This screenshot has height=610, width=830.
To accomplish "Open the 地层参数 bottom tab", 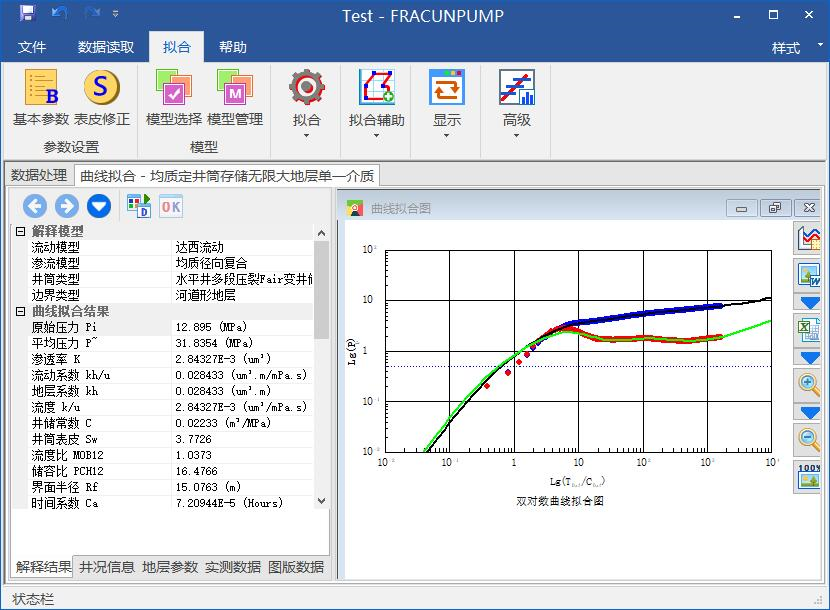I will [x=170, y=567].
